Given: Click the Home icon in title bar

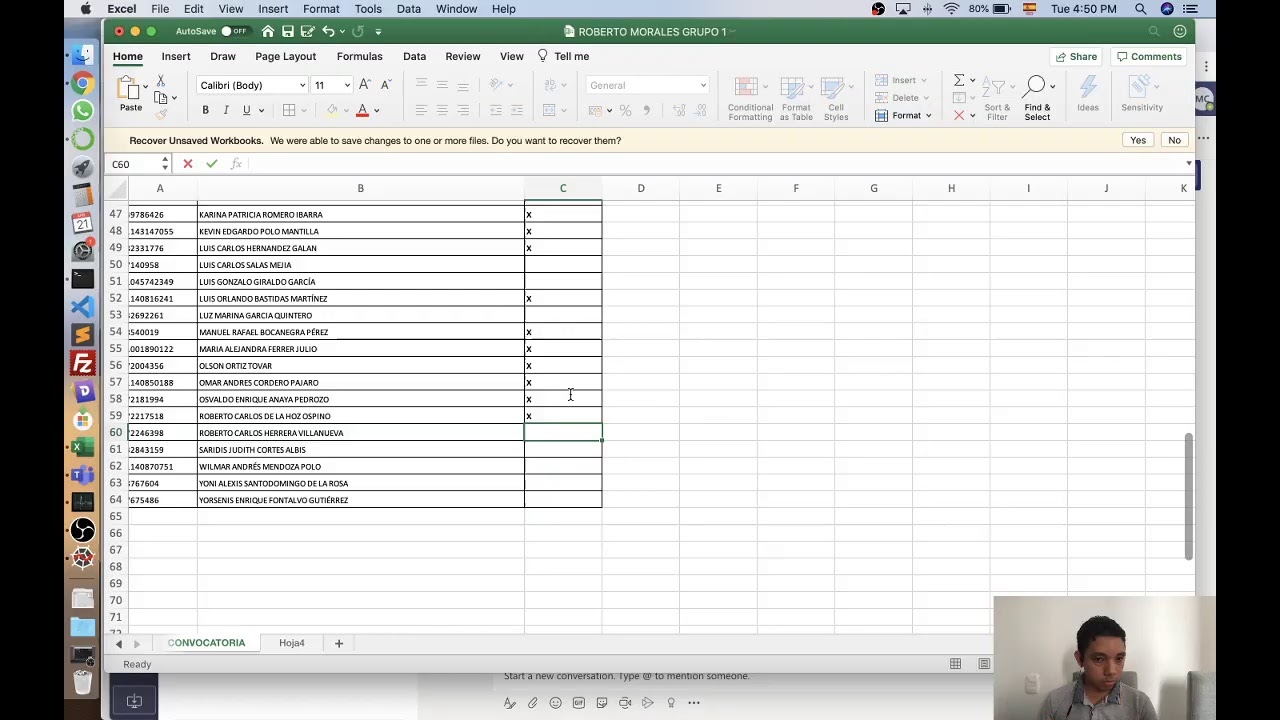Looking at the screenshot, I should point(267,31).
